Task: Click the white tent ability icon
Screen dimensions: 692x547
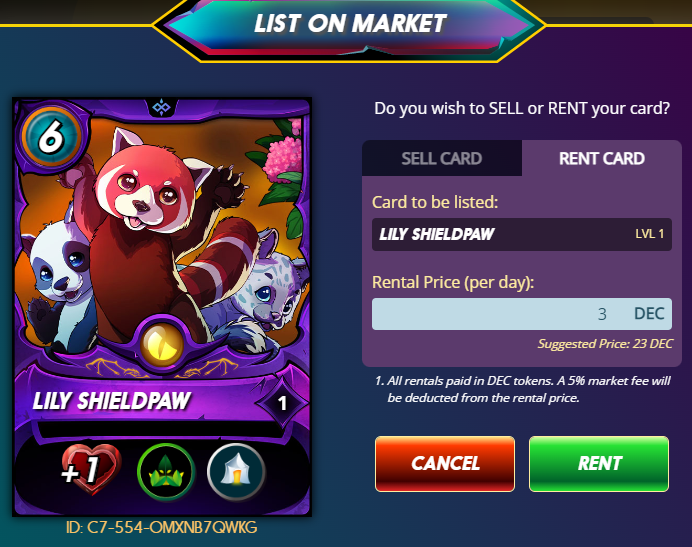Action: 236,472
